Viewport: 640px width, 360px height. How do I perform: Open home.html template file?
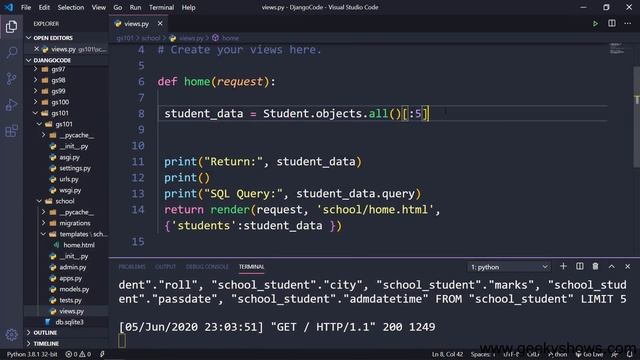click(x=79, y=245)
